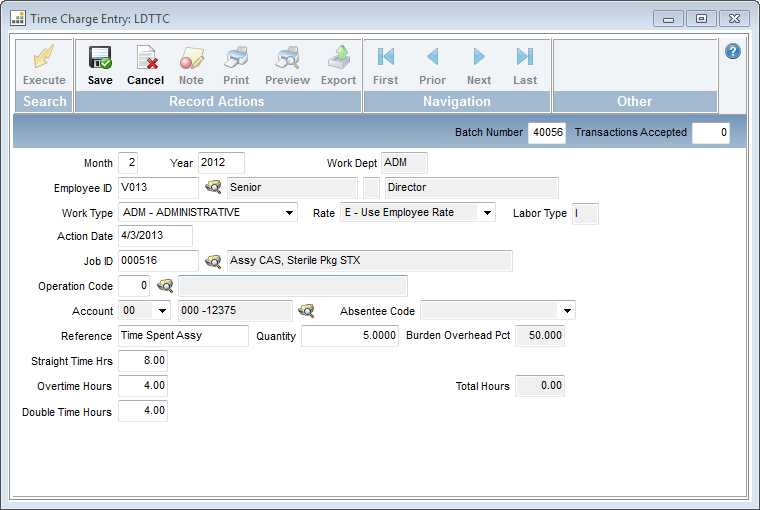The image size is (760, 510).
Task: Open the Work Type dropdown
Action: click(289, 213)
